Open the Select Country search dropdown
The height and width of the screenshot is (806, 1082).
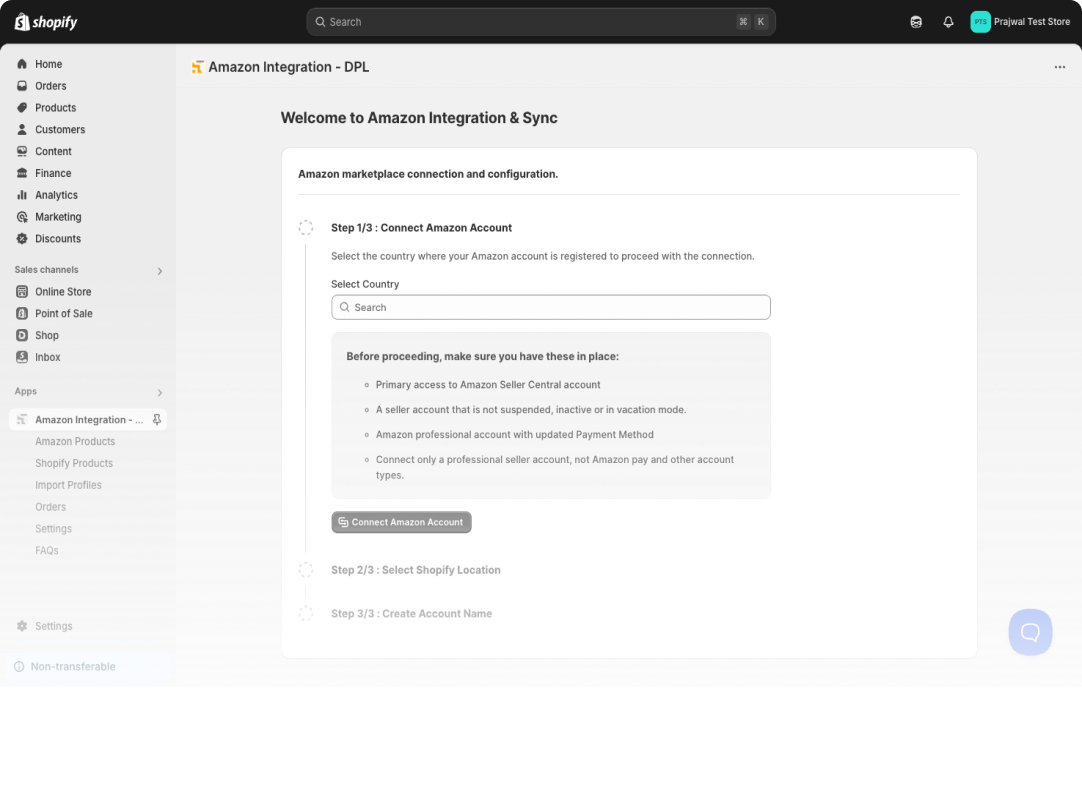point(550,306)
